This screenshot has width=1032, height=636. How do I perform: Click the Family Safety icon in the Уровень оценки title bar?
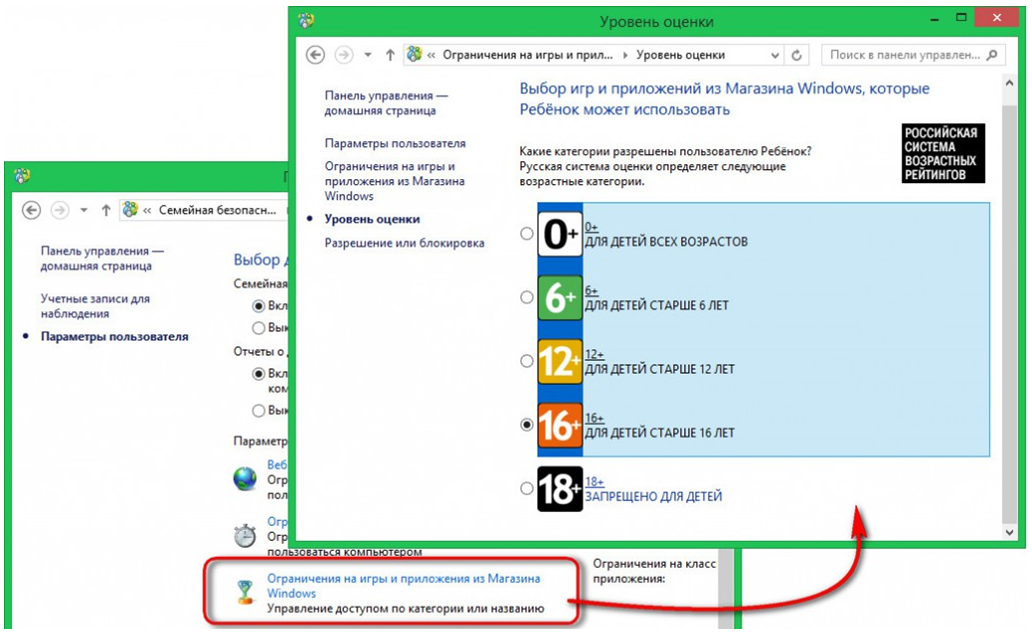pyautogui.click(x=305, y=21)
